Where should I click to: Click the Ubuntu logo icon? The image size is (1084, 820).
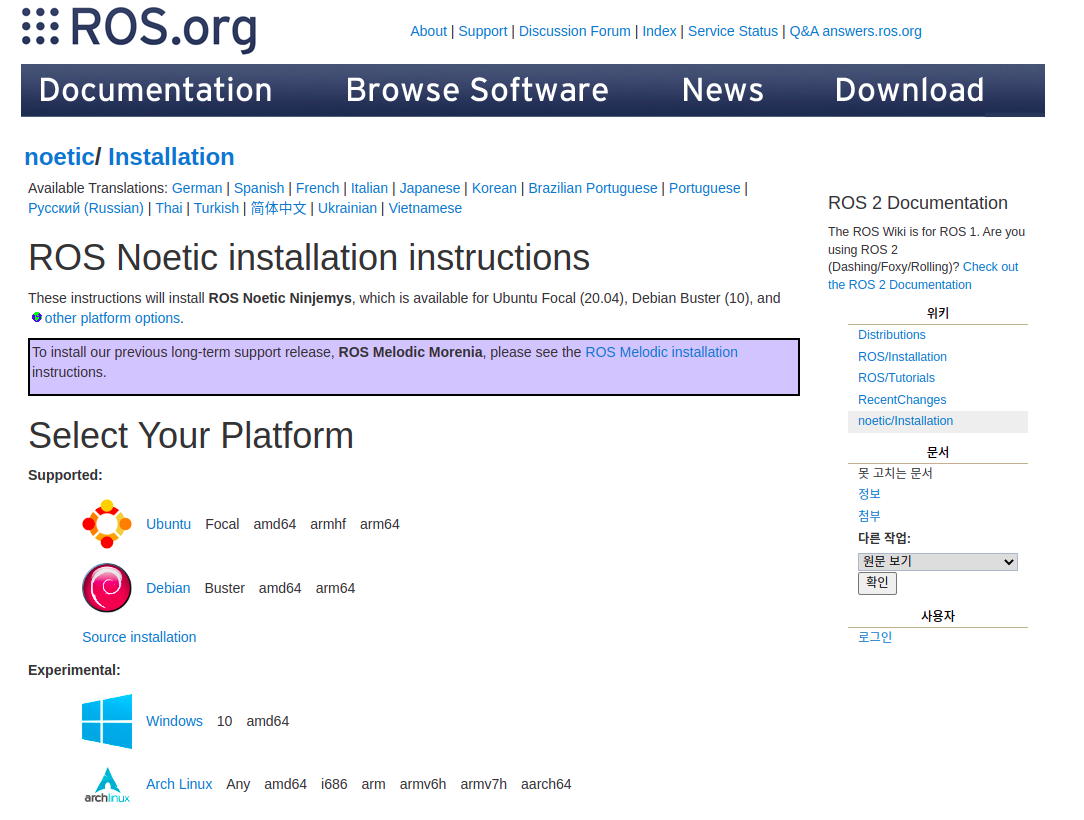(x=106, y=524)
